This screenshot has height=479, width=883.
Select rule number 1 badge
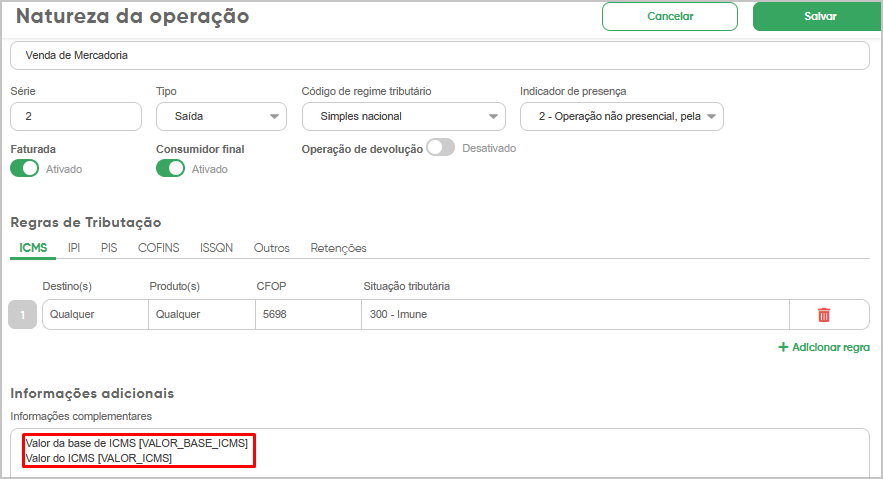tap(22, 315)
